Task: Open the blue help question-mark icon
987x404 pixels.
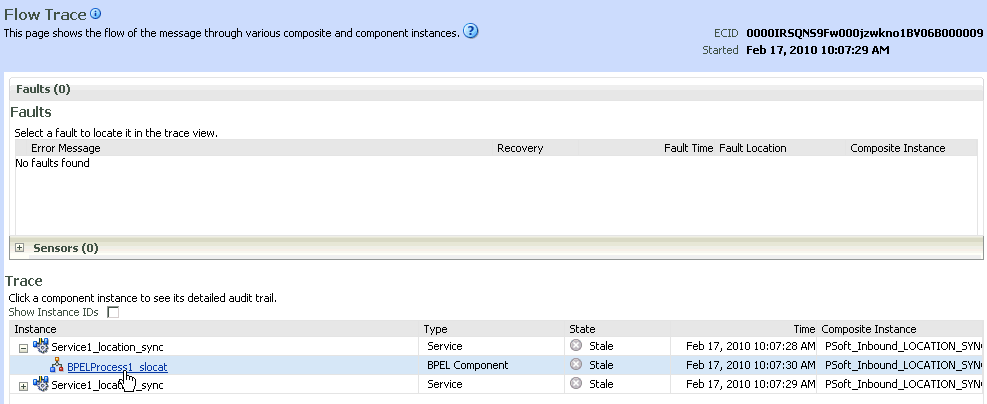Action: pyautogui.click(x=470, y=31)
